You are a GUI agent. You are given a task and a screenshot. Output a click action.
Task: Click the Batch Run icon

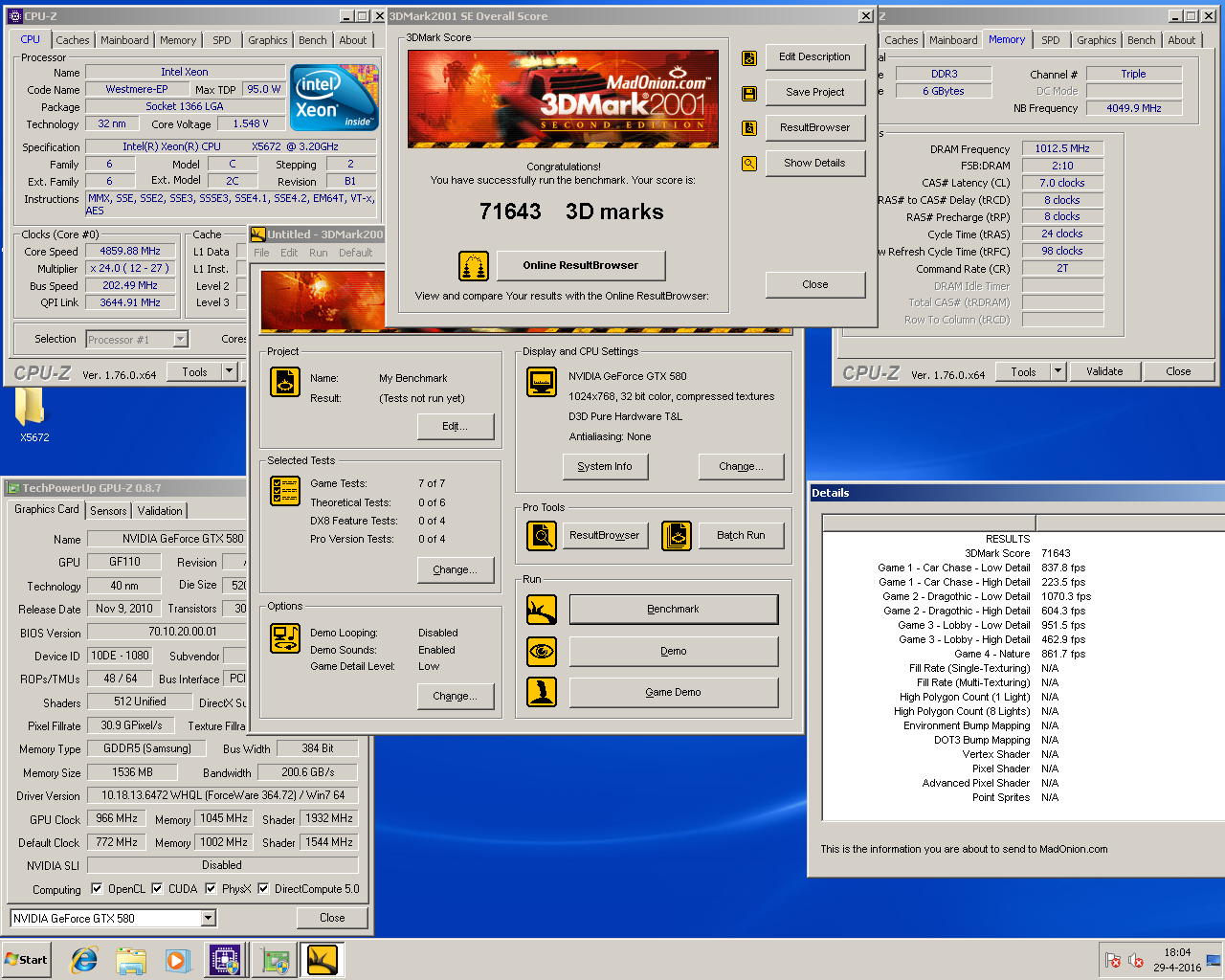677,536
